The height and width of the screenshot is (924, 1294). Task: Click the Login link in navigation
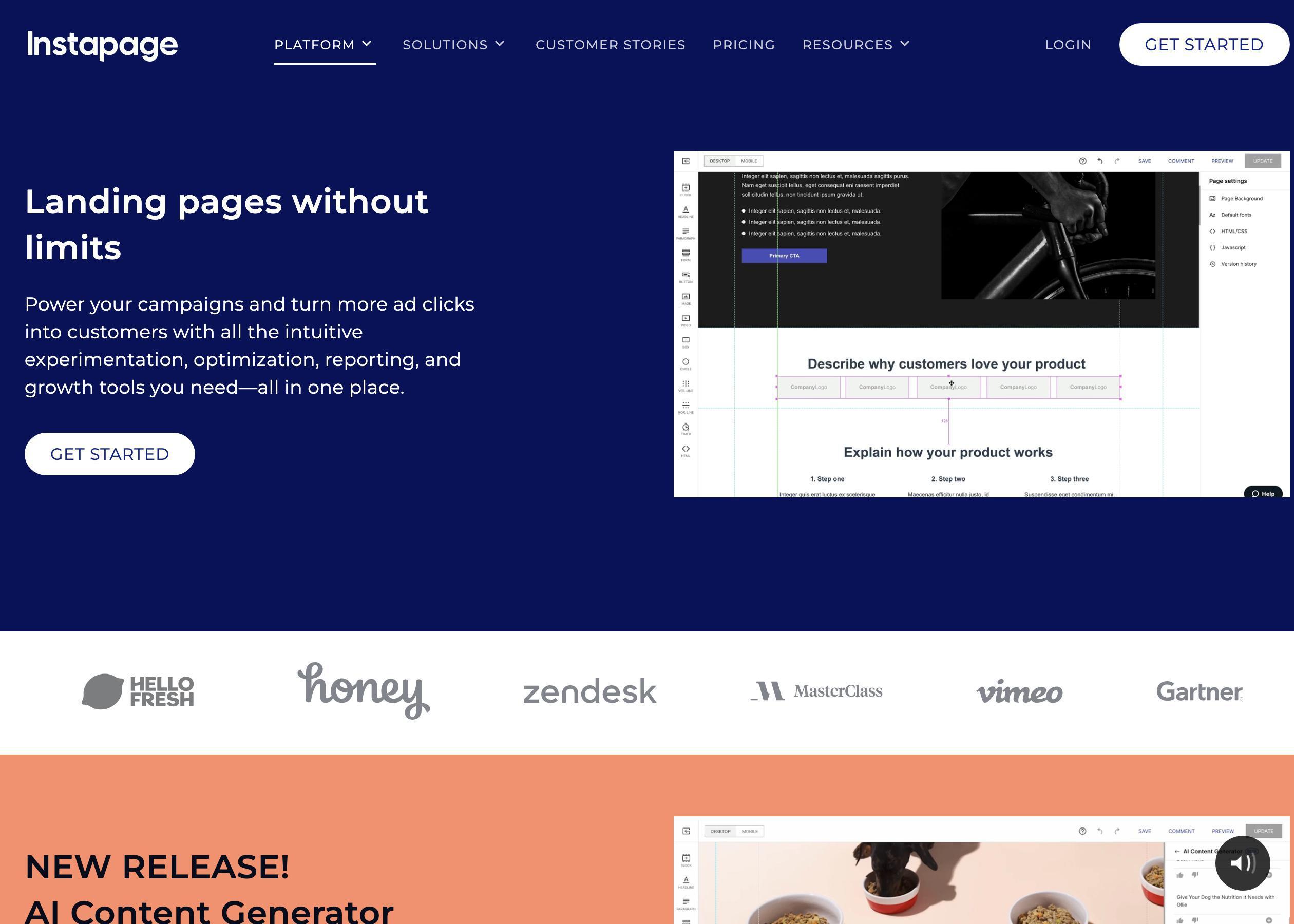coord(1068,44)
